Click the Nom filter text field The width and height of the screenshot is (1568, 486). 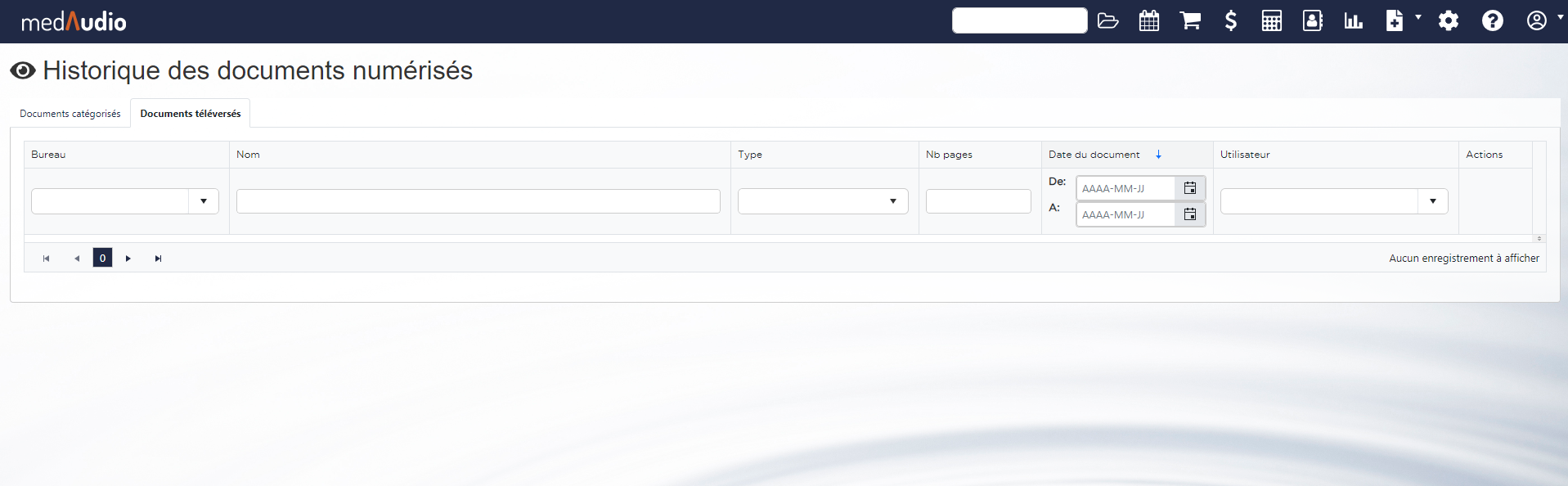pyautogui.click(x=478, y=201)
